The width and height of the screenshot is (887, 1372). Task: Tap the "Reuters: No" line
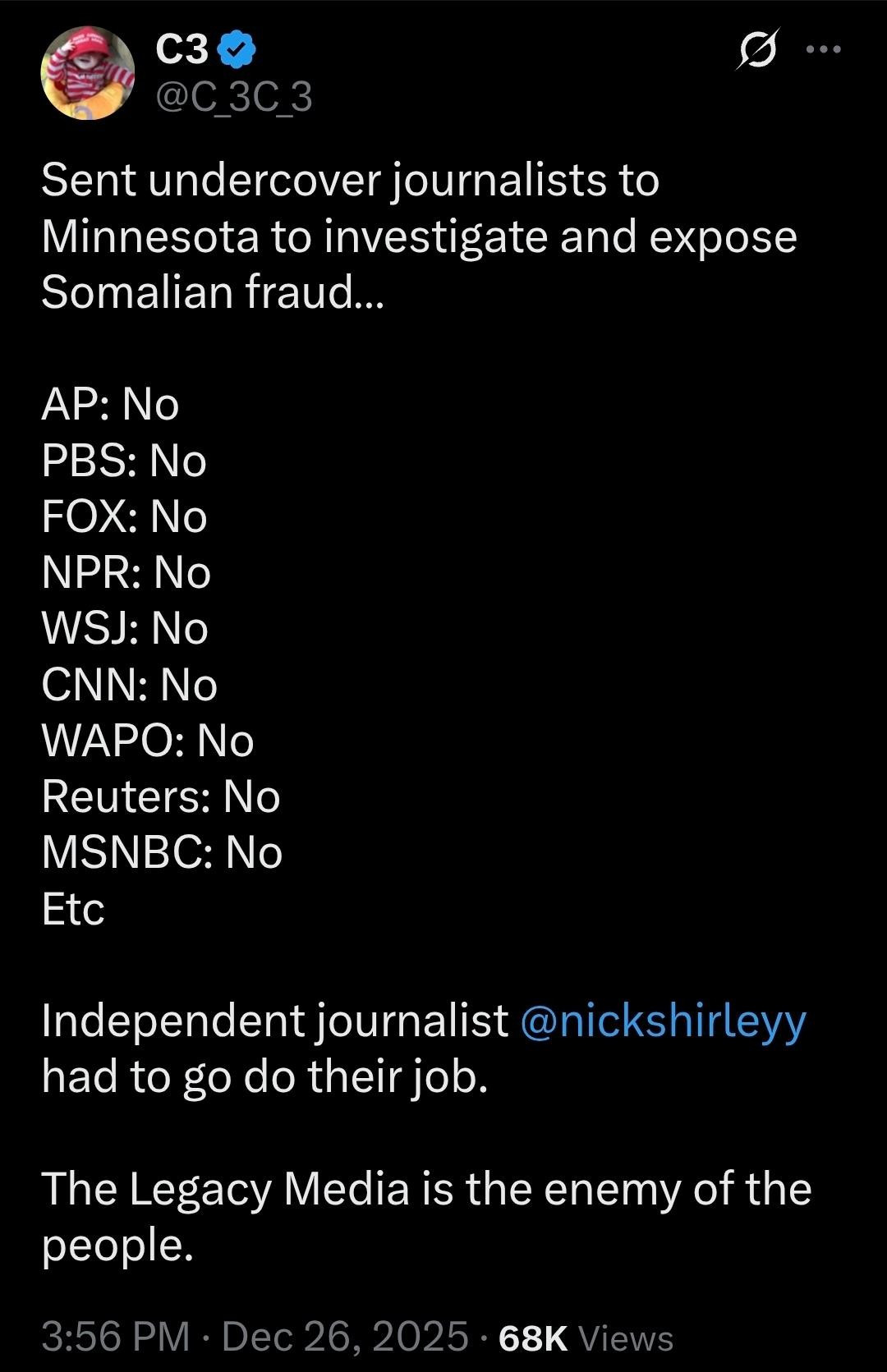click(x=161, y=796)
